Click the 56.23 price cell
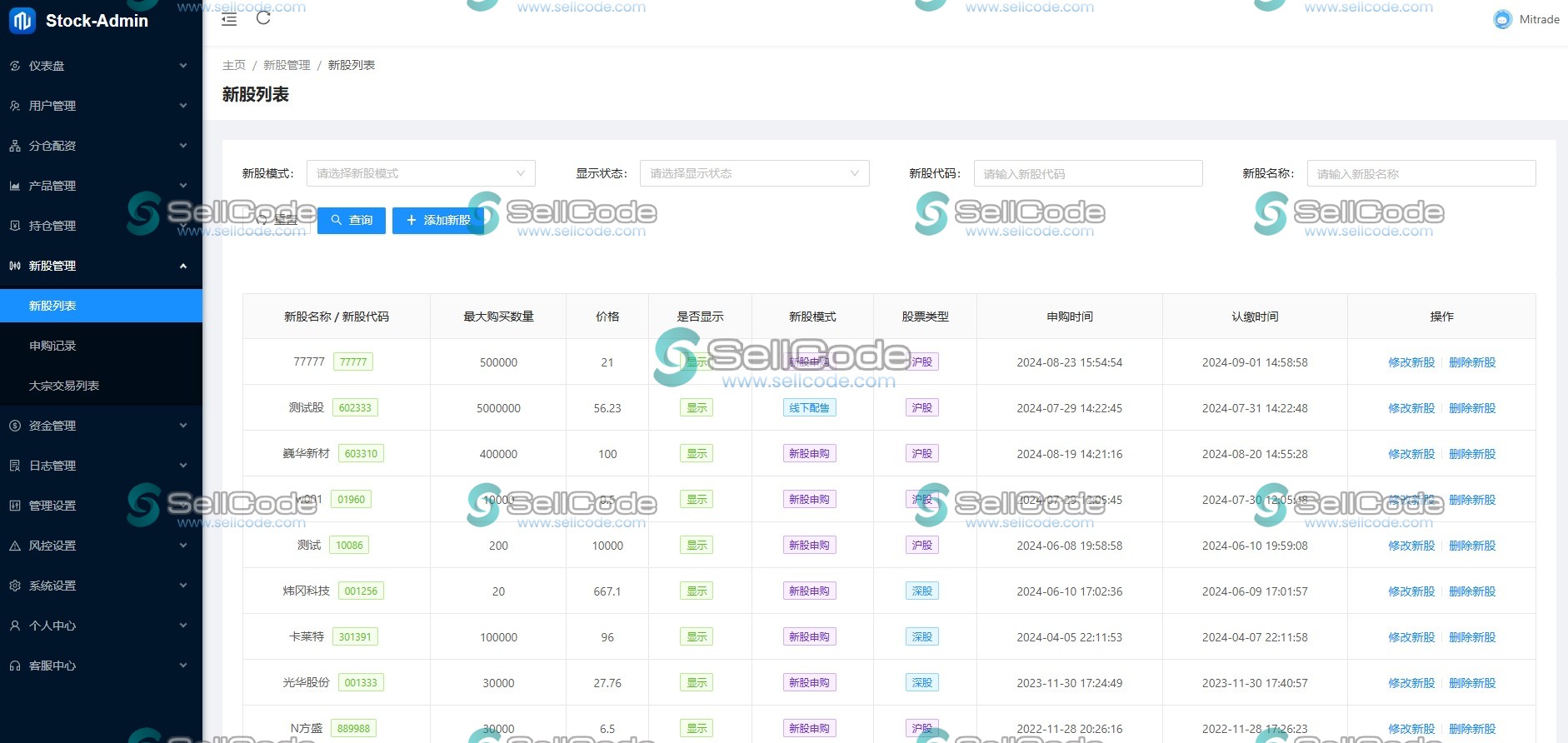The height and width of the screenshot is (743, 1568). click(x=607, y=408)
